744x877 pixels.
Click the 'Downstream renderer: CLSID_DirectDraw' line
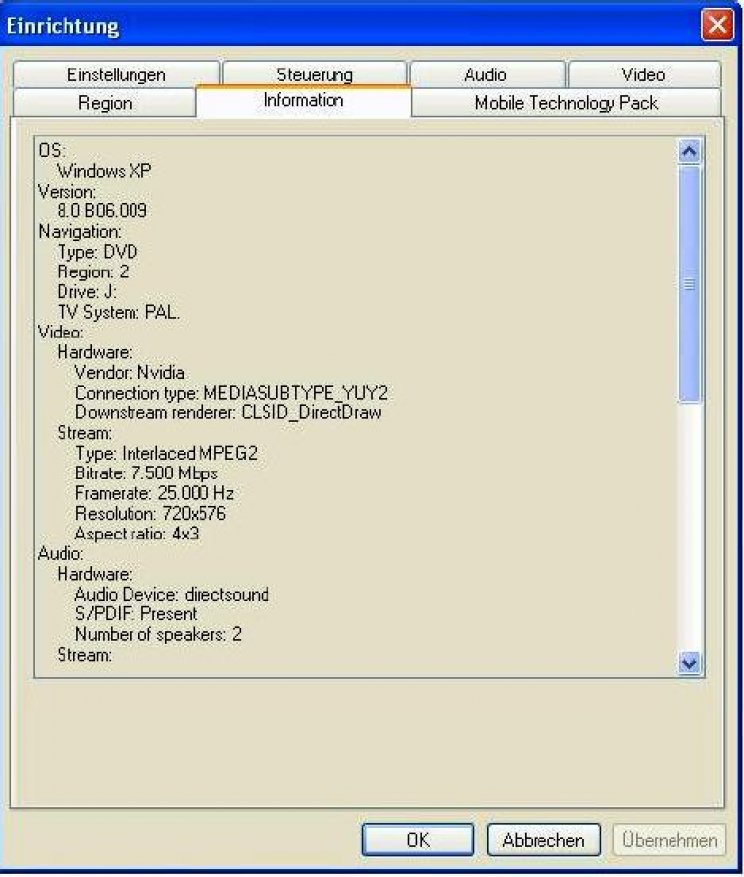228,413
